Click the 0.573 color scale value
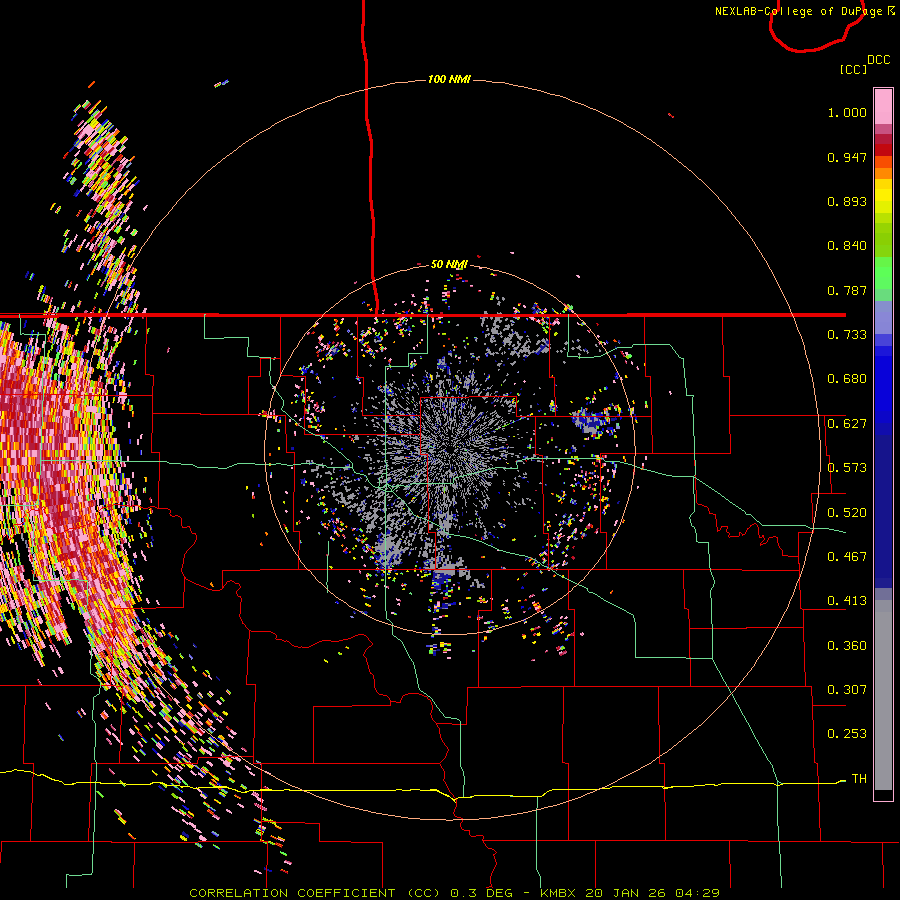 847,468
